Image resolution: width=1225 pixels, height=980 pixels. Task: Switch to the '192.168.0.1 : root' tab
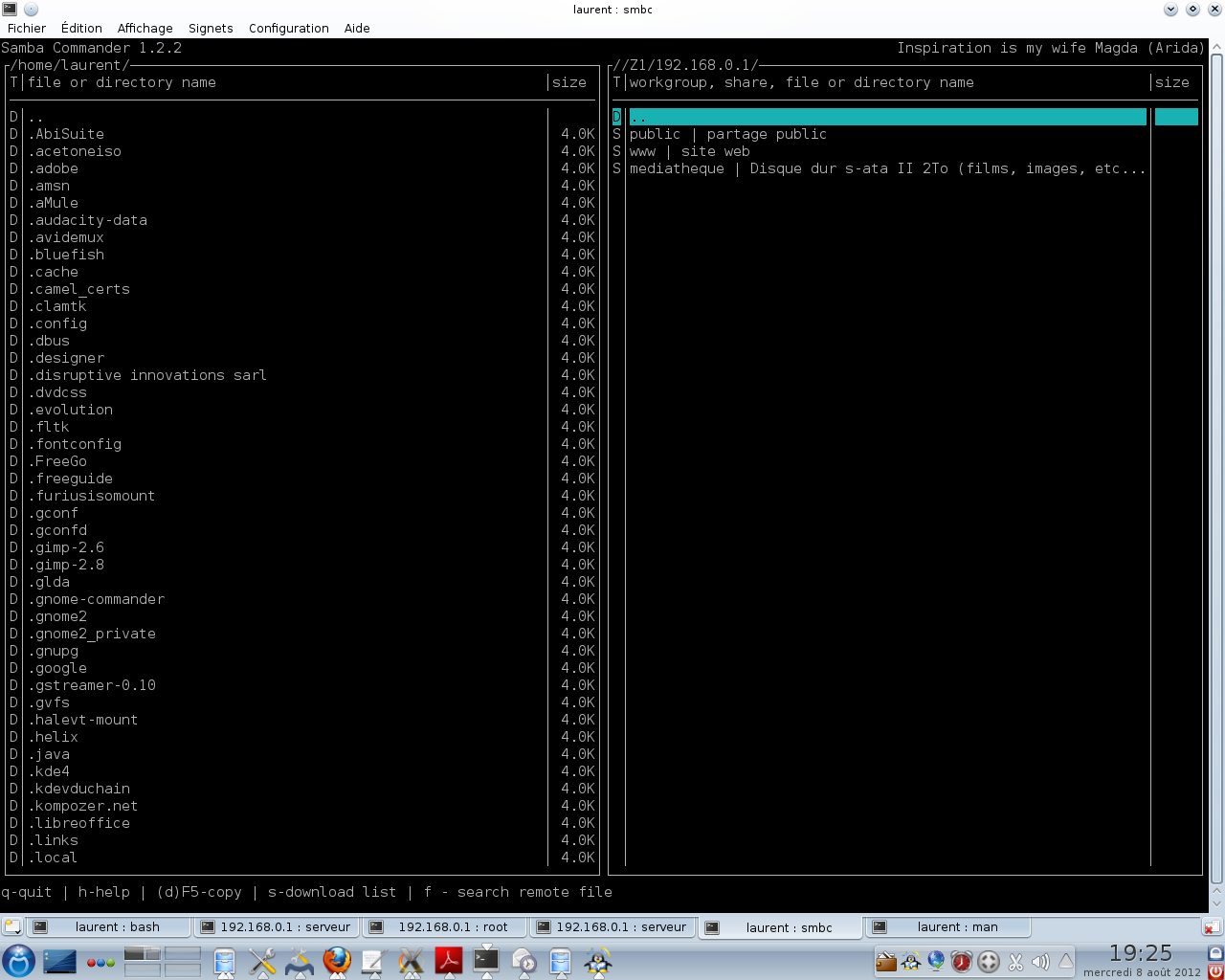click(446, 926)
